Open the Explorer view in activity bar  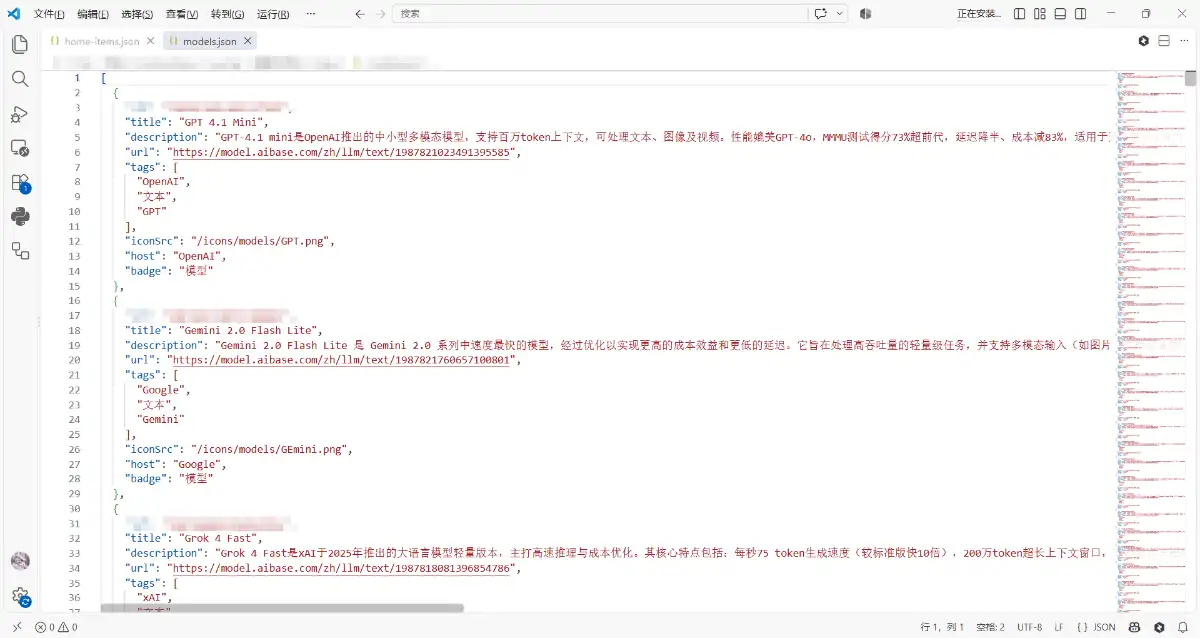click(x=19, y=44)
